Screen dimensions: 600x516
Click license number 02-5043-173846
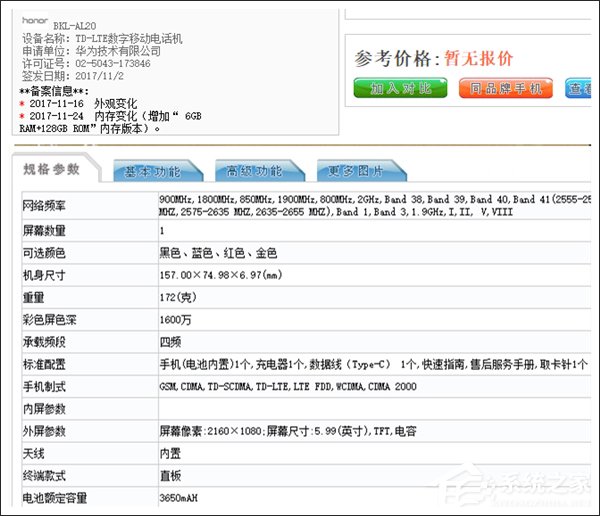point(113,64)
